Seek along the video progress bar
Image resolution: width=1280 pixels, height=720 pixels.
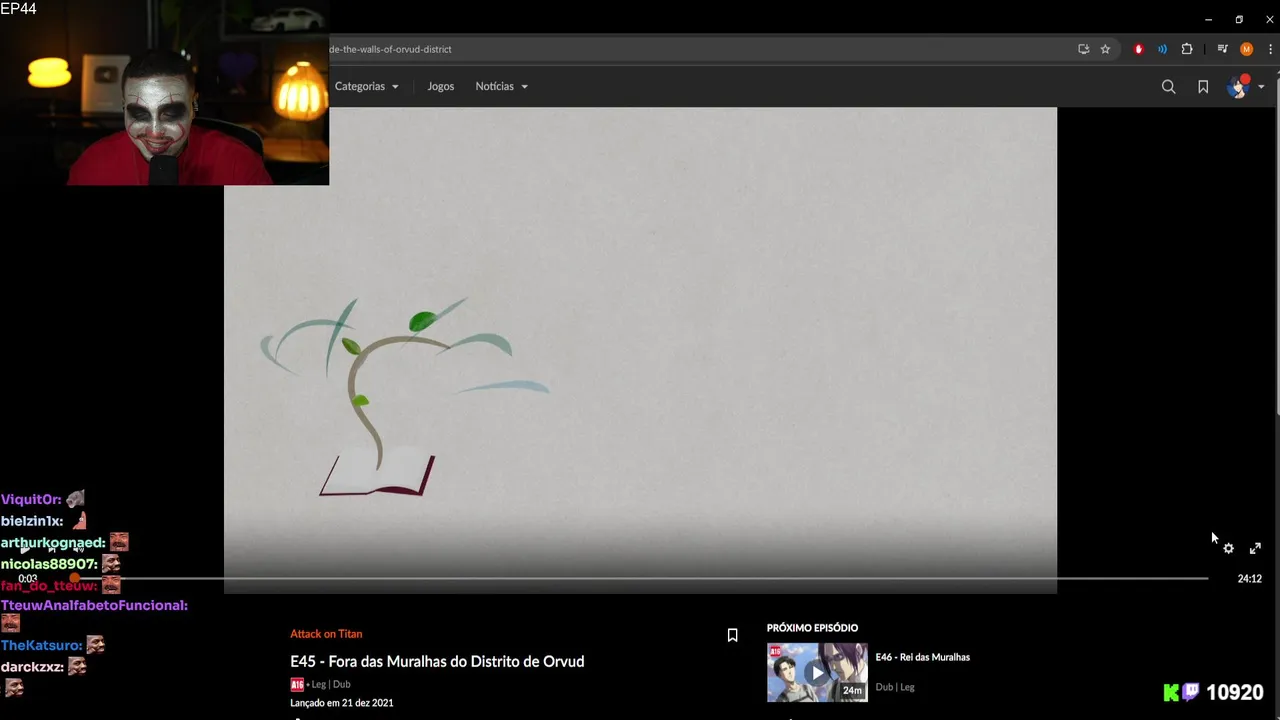point(640,578)
